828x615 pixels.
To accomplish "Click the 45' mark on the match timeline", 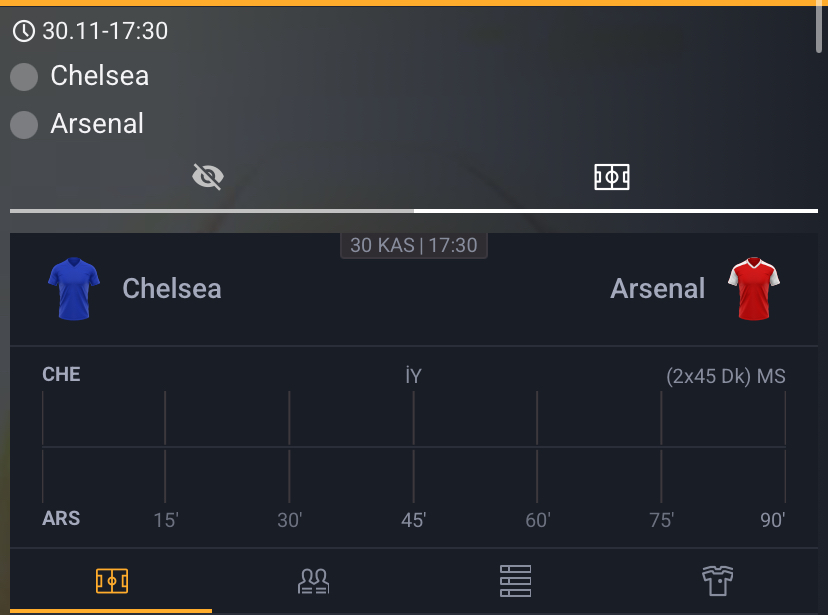I will pos(413,520).
